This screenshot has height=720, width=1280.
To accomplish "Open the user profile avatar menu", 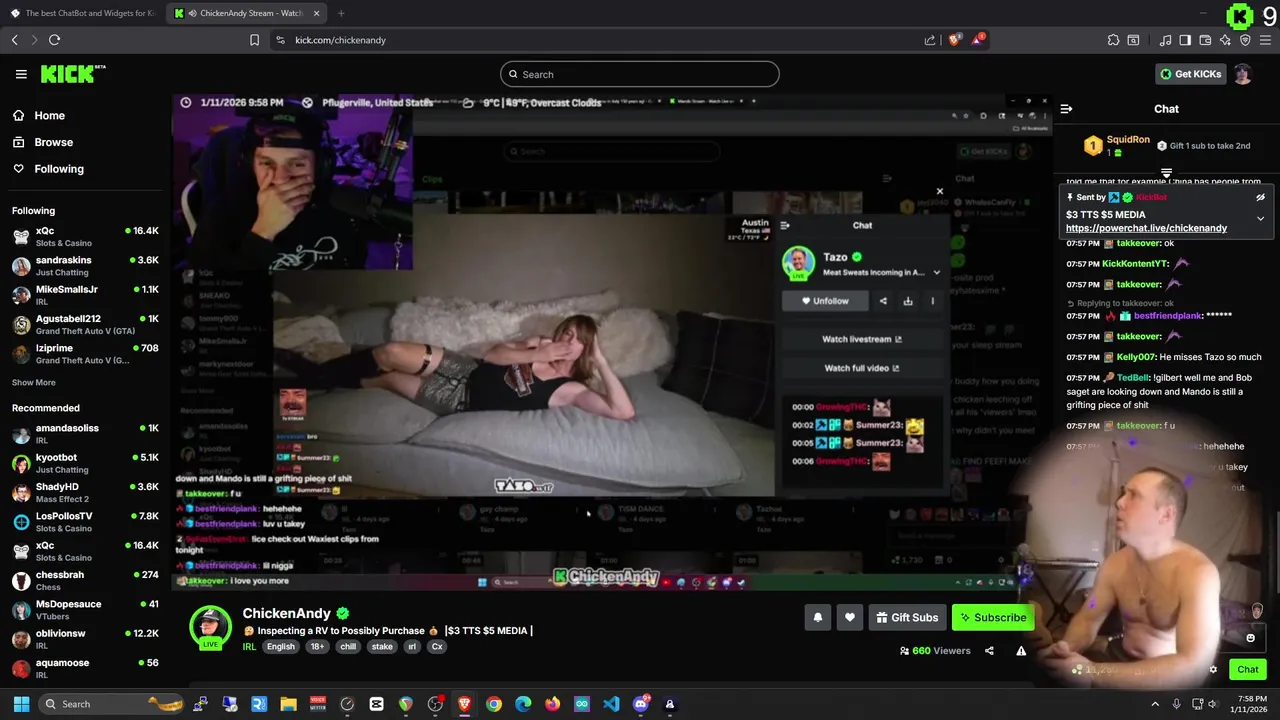I will (1243, 74).
